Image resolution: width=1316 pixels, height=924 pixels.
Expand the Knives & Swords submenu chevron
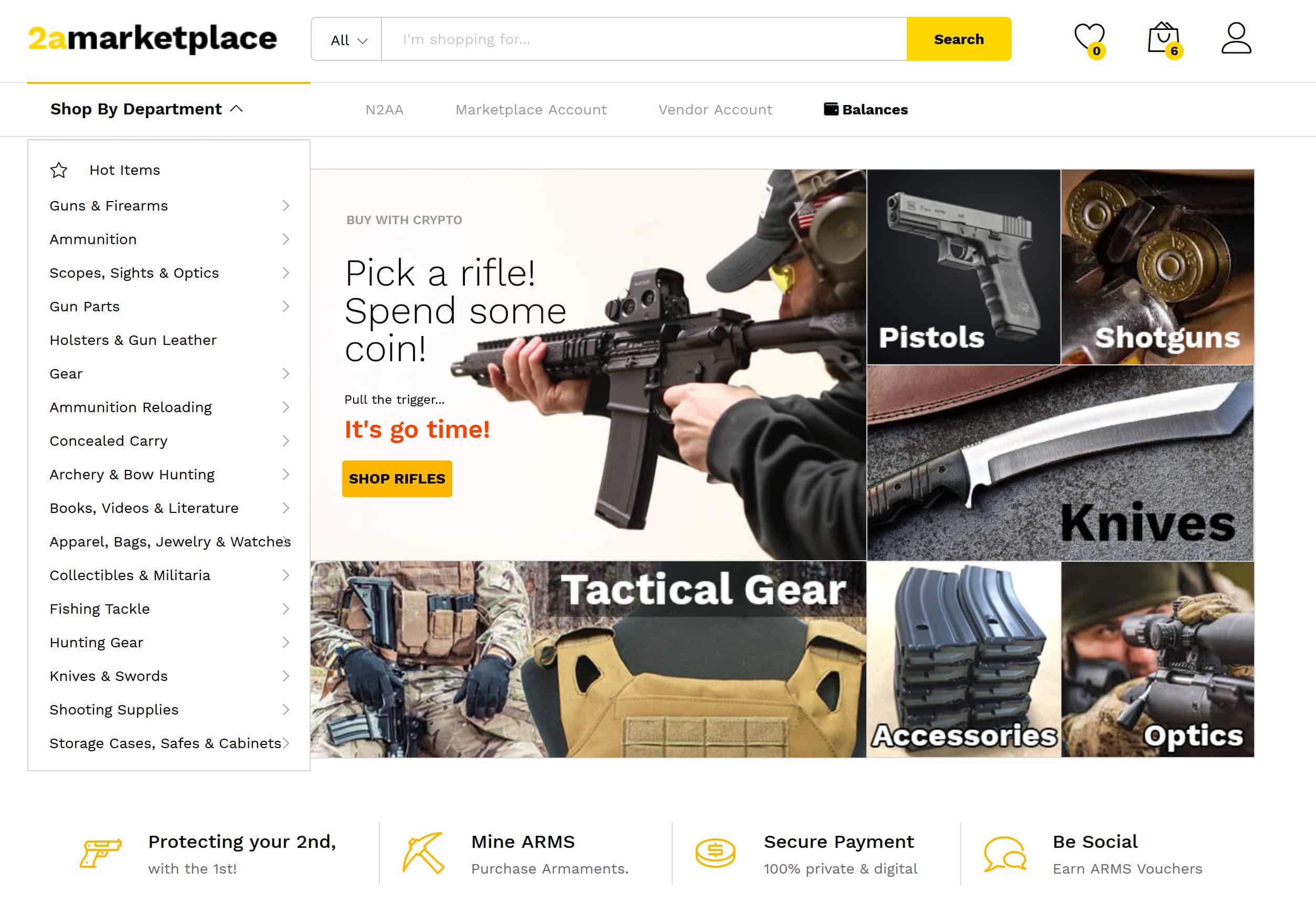(286, 676)
